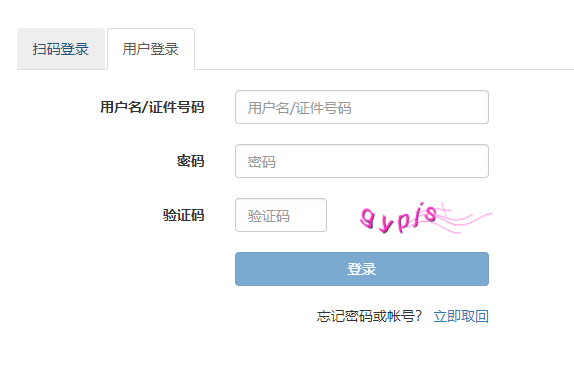The width and height of the screenshot is (574, 377).
Task: Activate the user login tab
Action: (x=151, y=49)
